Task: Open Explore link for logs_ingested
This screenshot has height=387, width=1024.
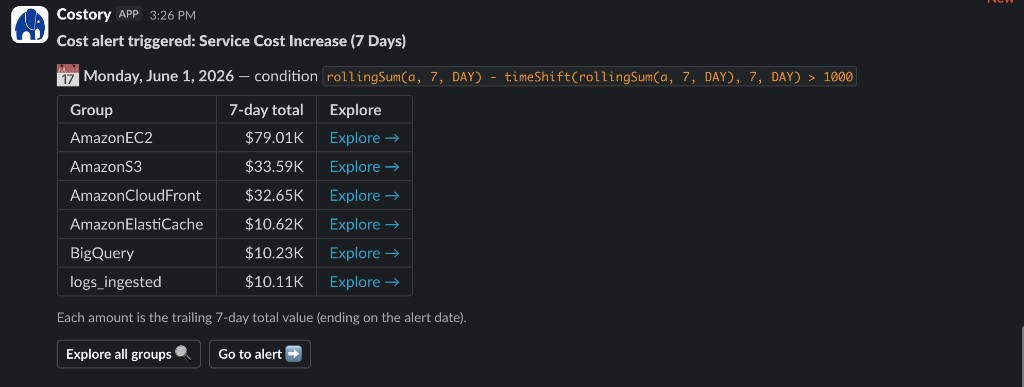Action: (x=364, y=281)
